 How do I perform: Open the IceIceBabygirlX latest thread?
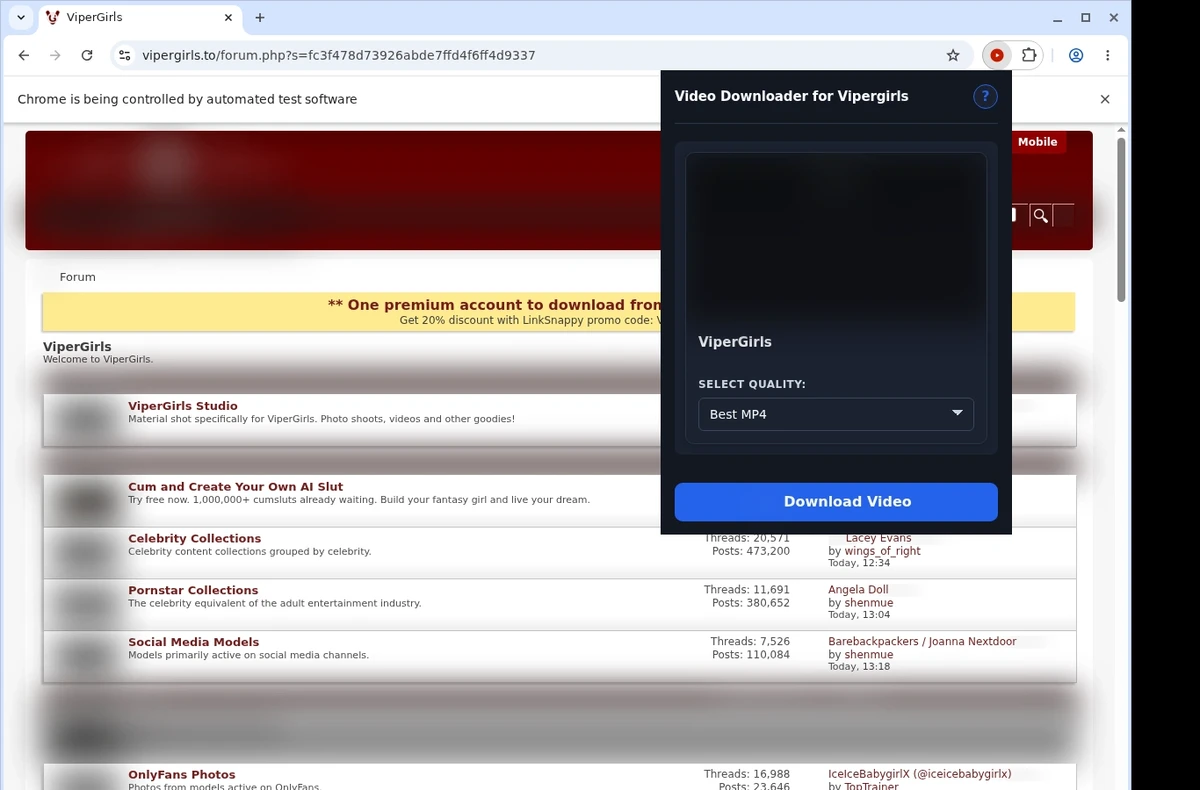(920, 774)
